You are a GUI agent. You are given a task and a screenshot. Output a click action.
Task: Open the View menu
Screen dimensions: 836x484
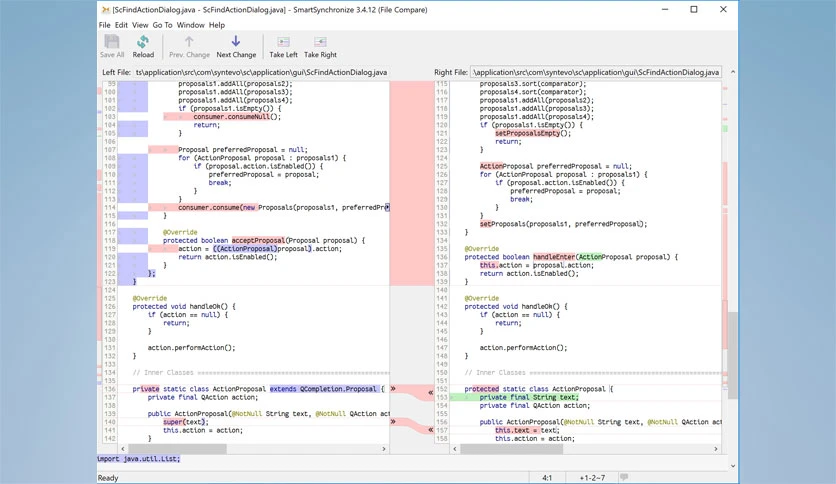coord(140,25)
